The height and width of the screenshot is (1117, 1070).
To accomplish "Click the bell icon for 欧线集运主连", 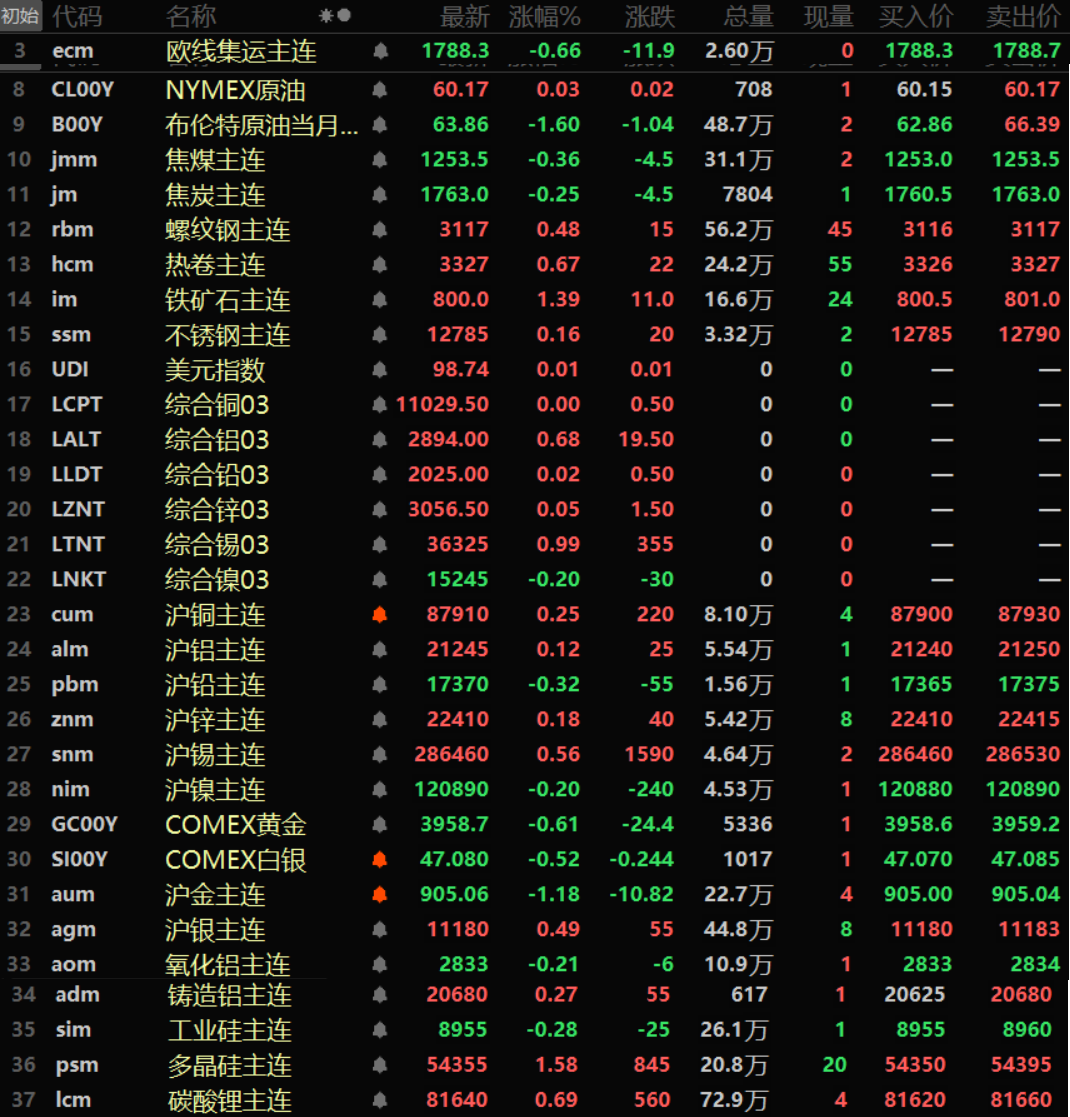I will pos(380,51).
